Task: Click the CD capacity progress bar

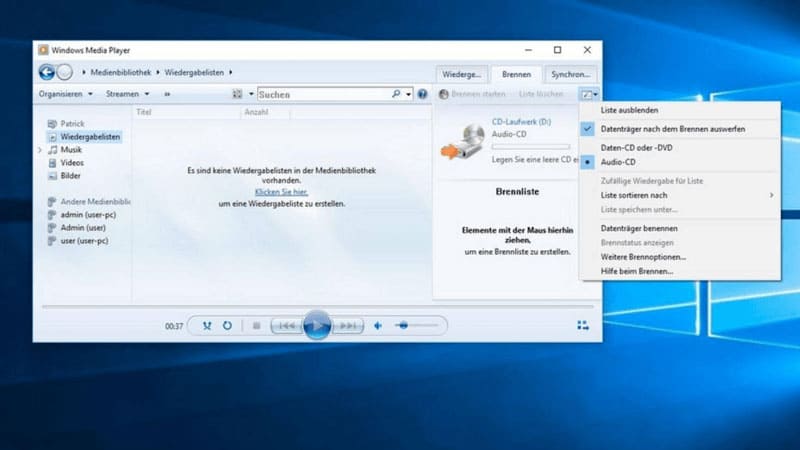Action: [531, 147]
